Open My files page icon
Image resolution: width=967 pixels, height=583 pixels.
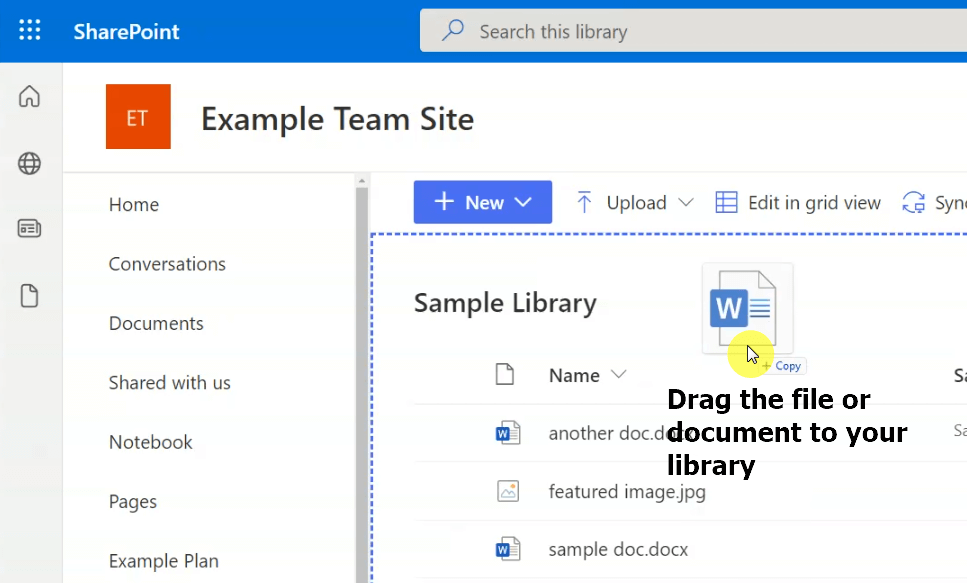click(x=29, y=296)
